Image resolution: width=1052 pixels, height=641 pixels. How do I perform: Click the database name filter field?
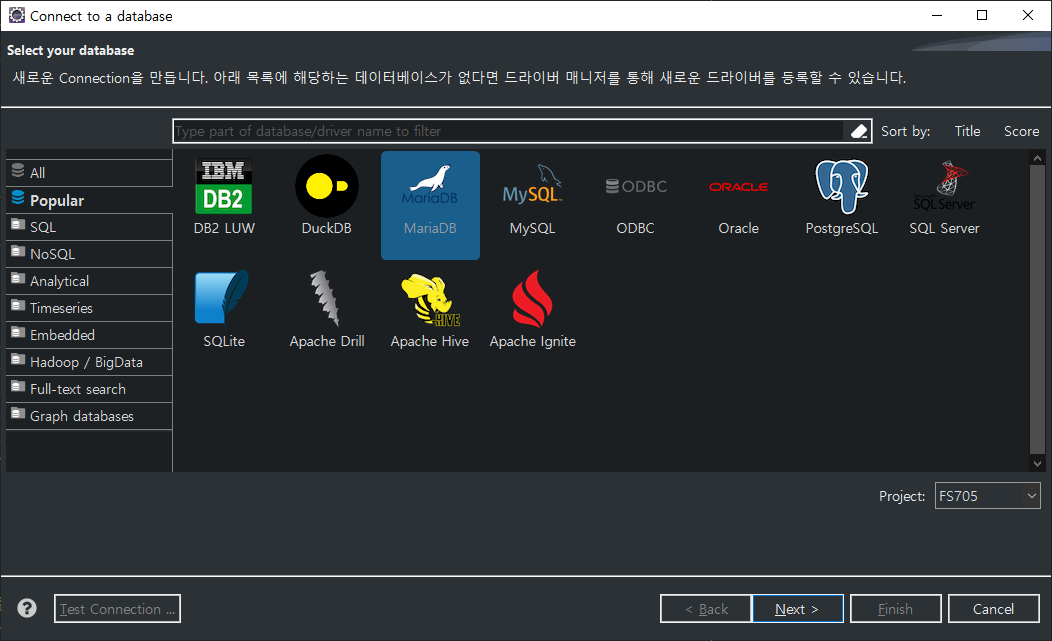(509, 131)
